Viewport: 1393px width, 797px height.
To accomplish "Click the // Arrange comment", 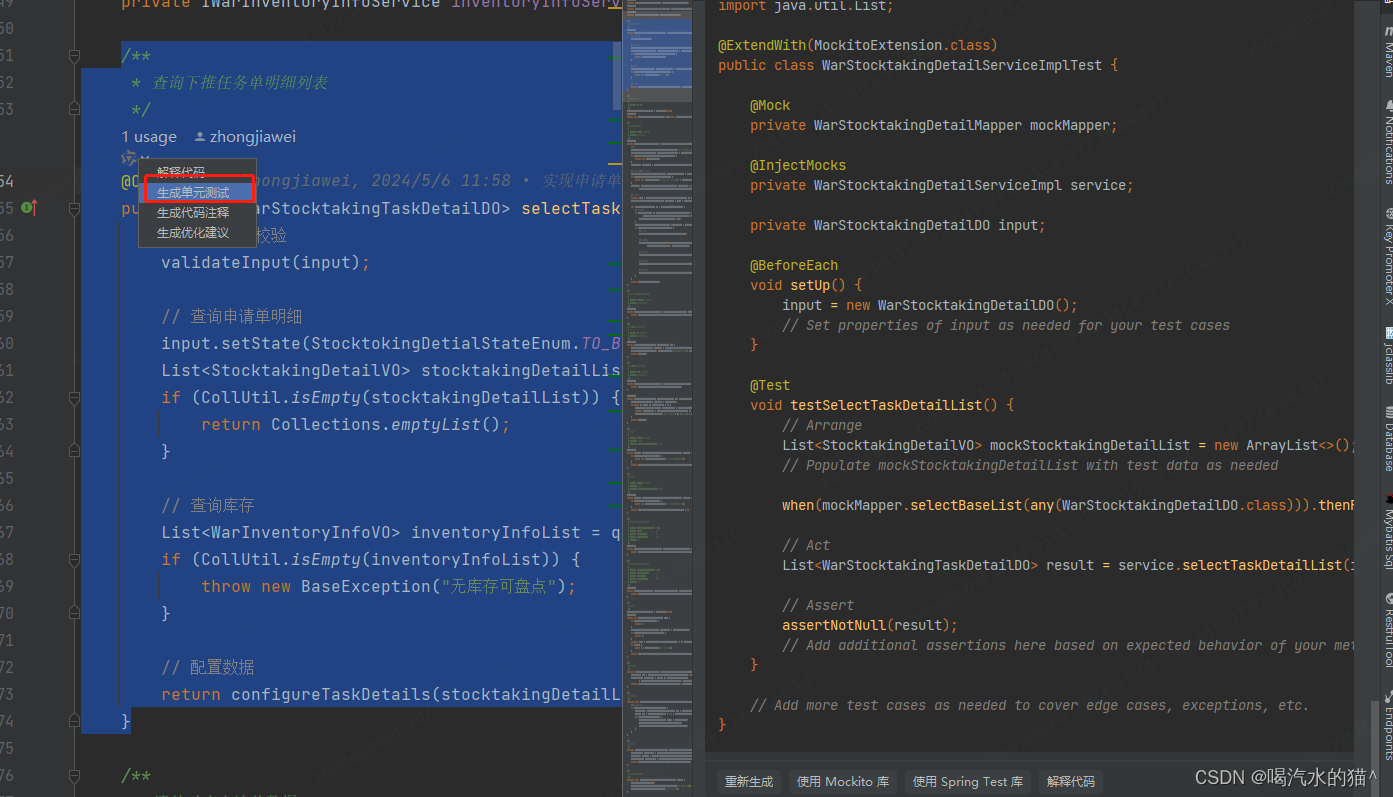I will click(x=822, y=425).
